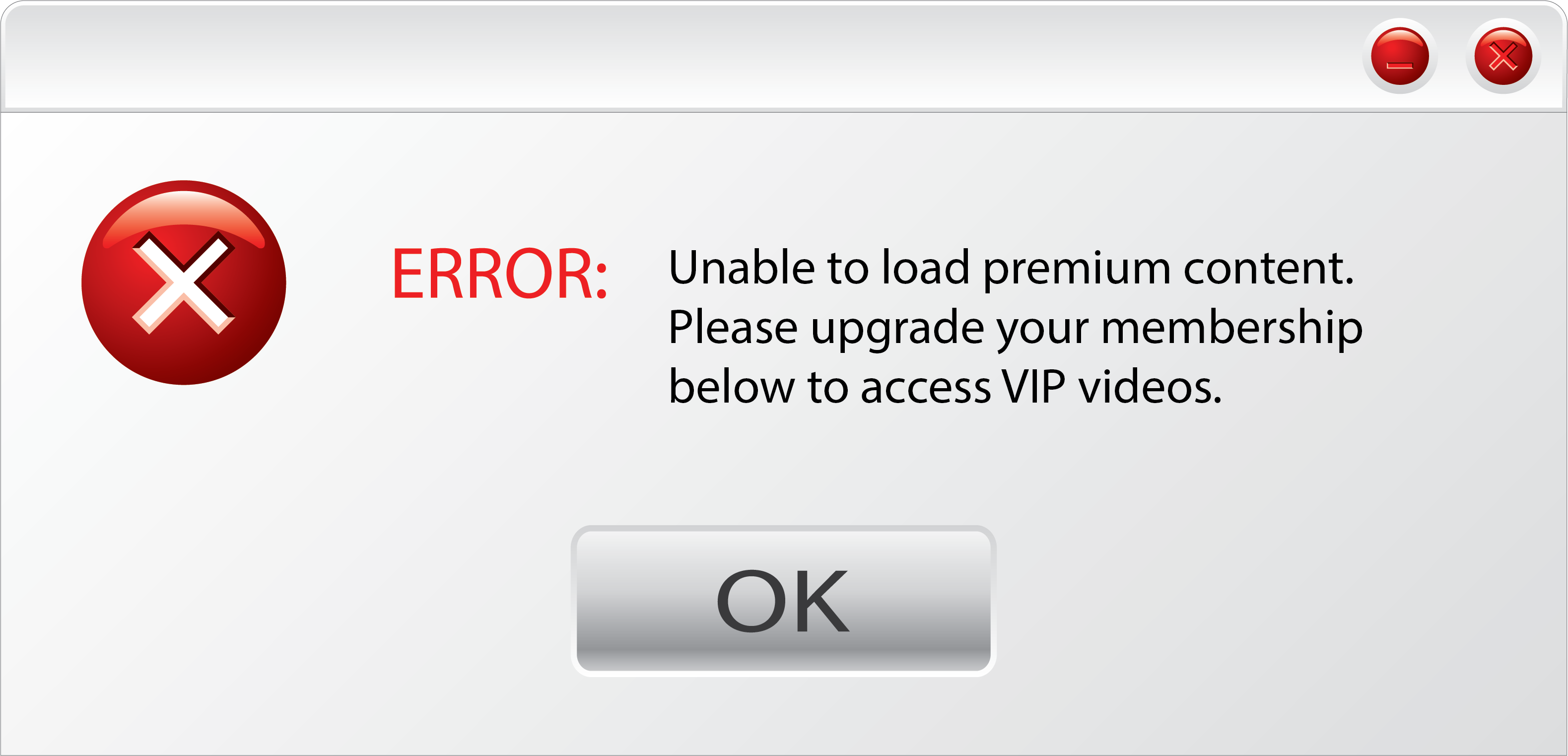Click the word "videos" in the message
Image resolution: width=1568 pixels, height=756 pixels.
click(1151, 387)
